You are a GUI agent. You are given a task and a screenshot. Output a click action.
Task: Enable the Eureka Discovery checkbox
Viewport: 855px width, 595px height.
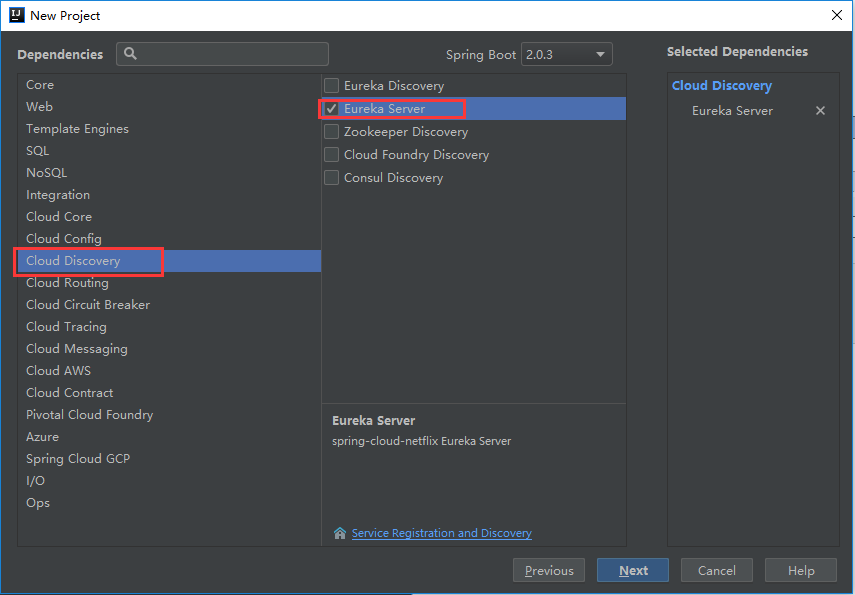pyautogui.click(x=332, y=86)
